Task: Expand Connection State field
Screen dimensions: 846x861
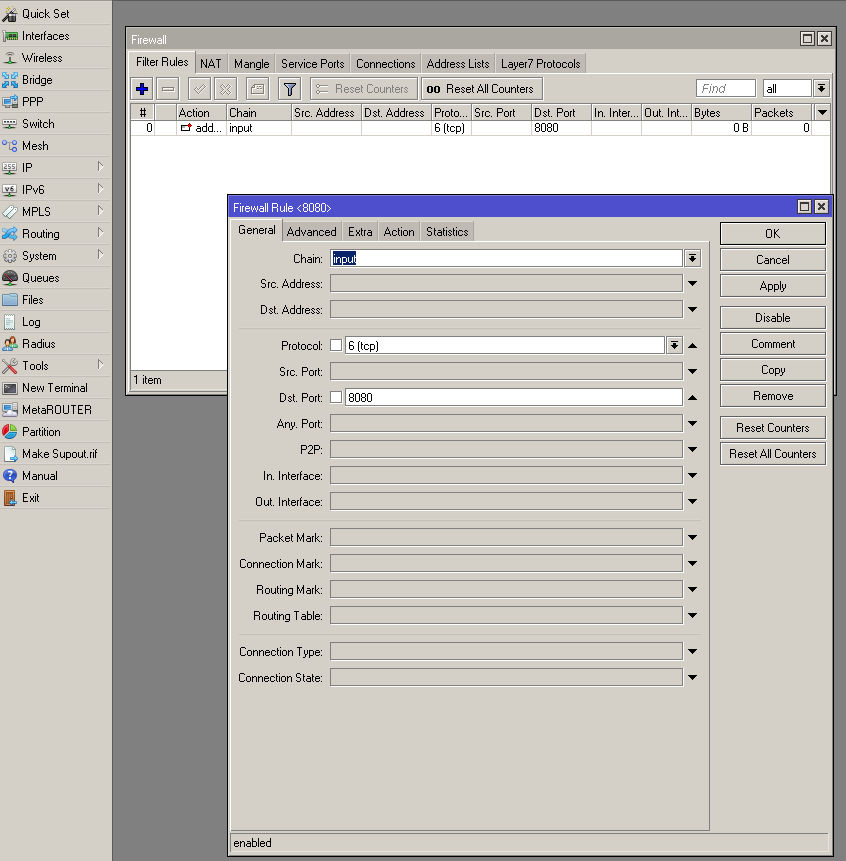Action: point(693,677)
